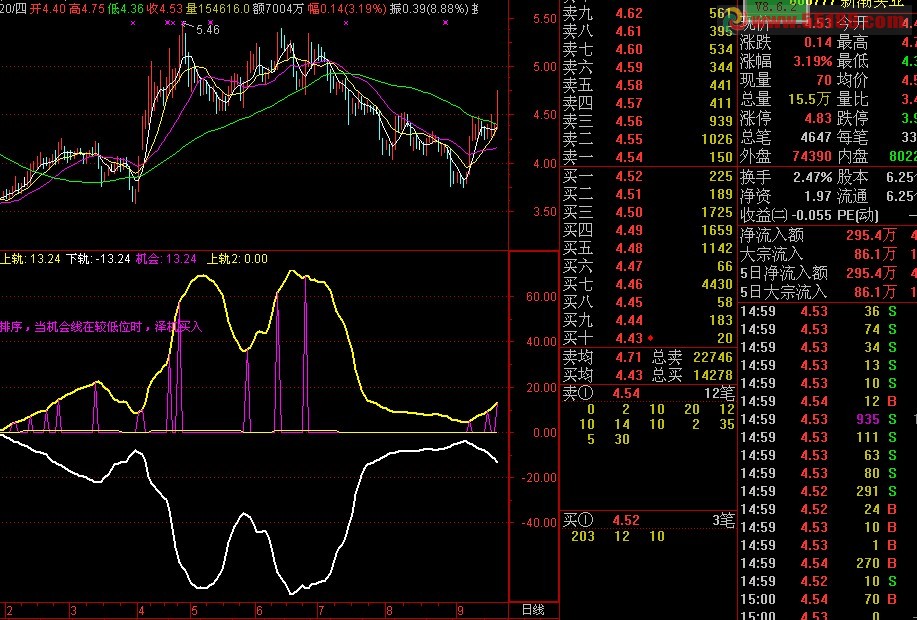This screenshot has width=917, height=620.
Task: Select the 现量 value 70
Action: pos(823,80)
